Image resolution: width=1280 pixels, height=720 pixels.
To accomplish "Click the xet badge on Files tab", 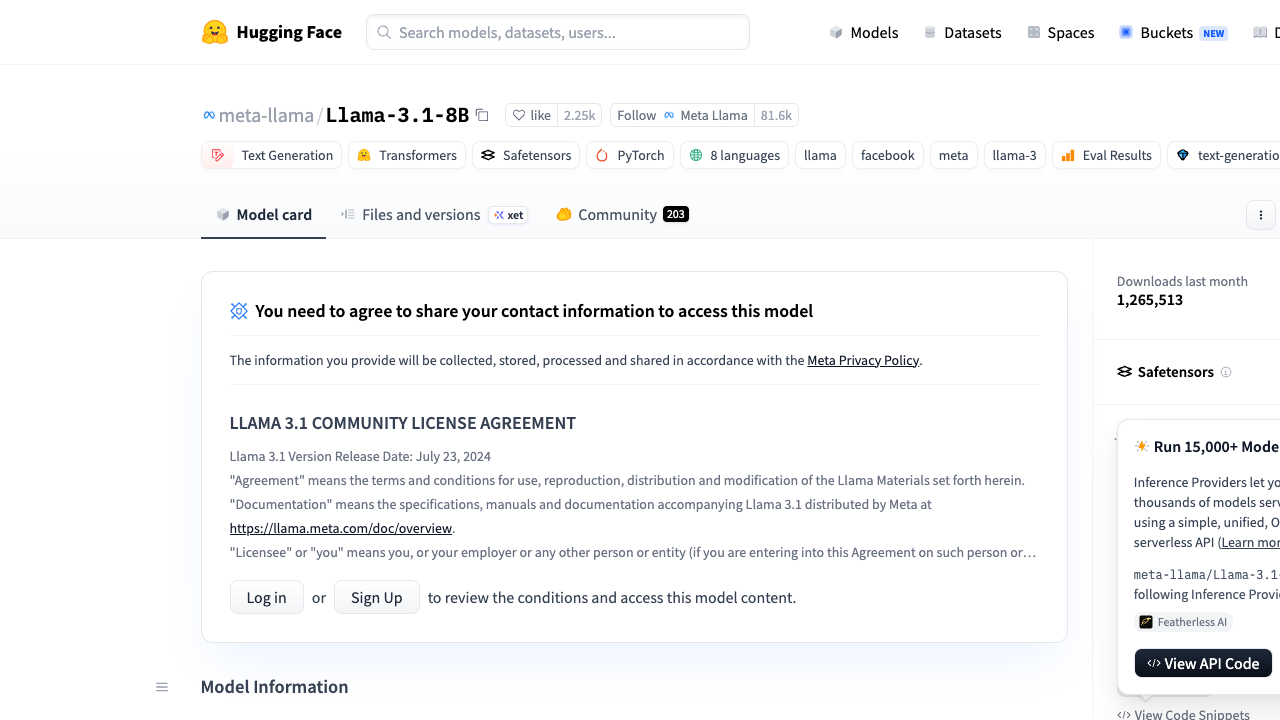I will [508, 215].
